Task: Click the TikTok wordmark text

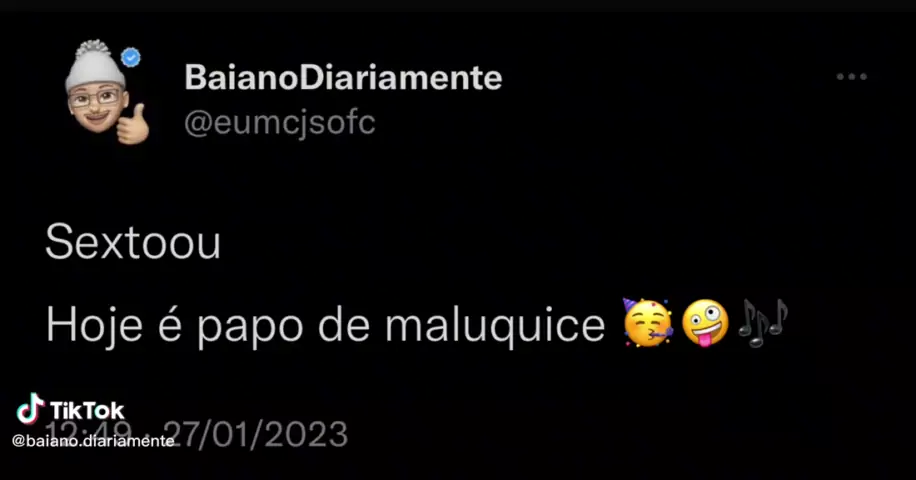Action: [x=87, y=411]
